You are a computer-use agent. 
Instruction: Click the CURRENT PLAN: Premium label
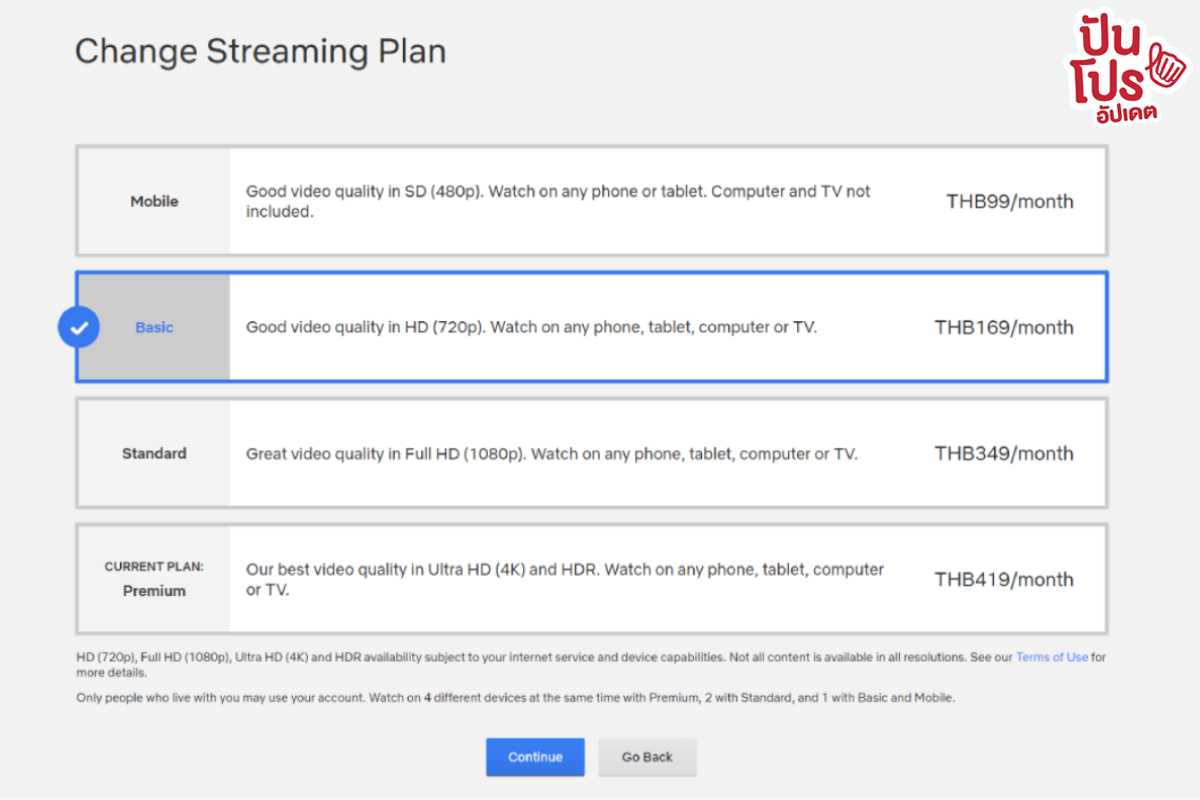pyautogui.click(x=152, y=578)
